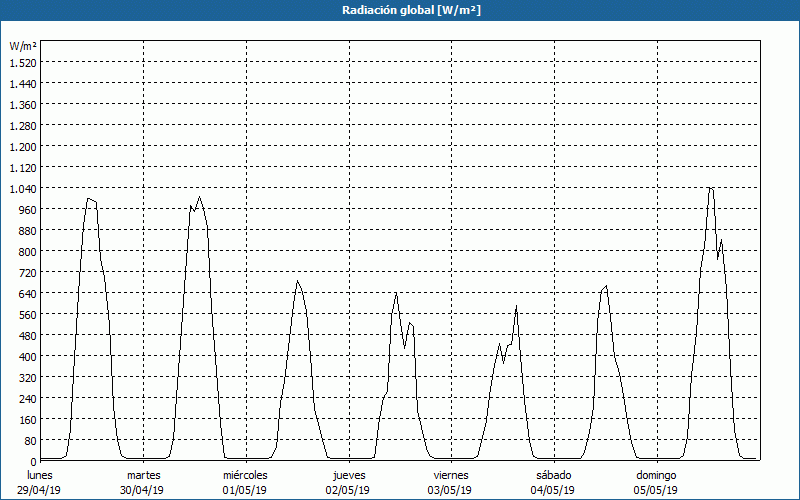
Task: Click the 960 y-axis tick label
Action: pos(26,209)
